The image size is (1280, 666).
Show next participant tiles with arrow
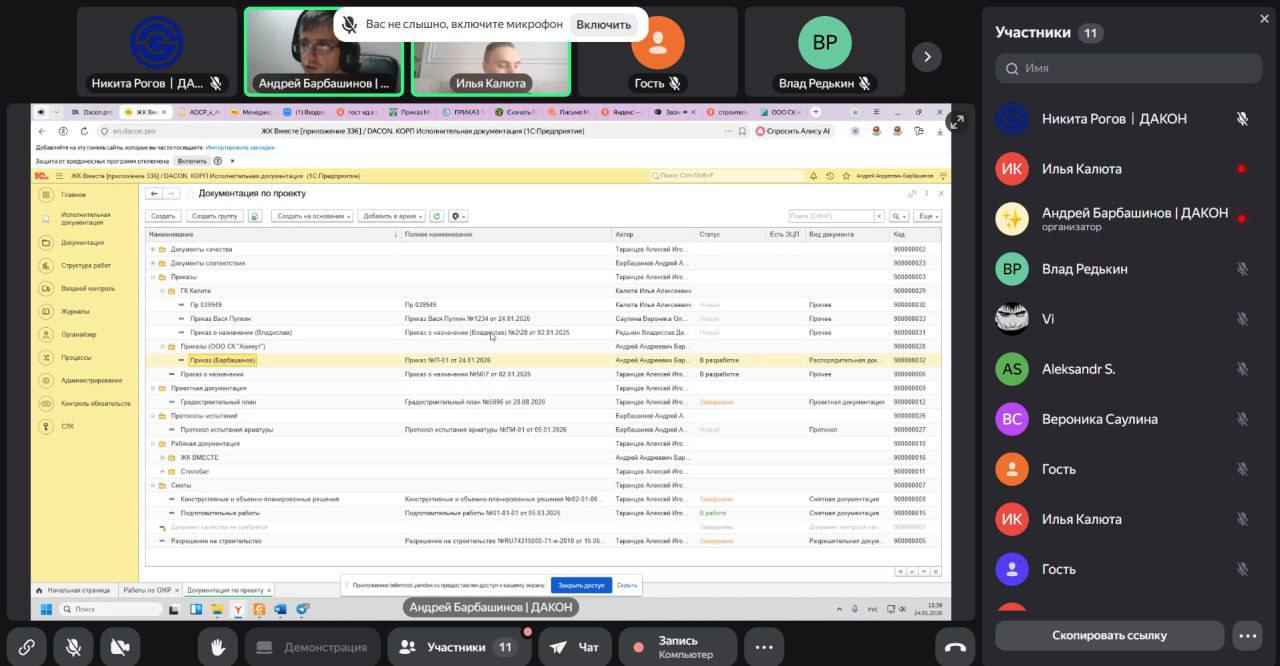point(927,57)
